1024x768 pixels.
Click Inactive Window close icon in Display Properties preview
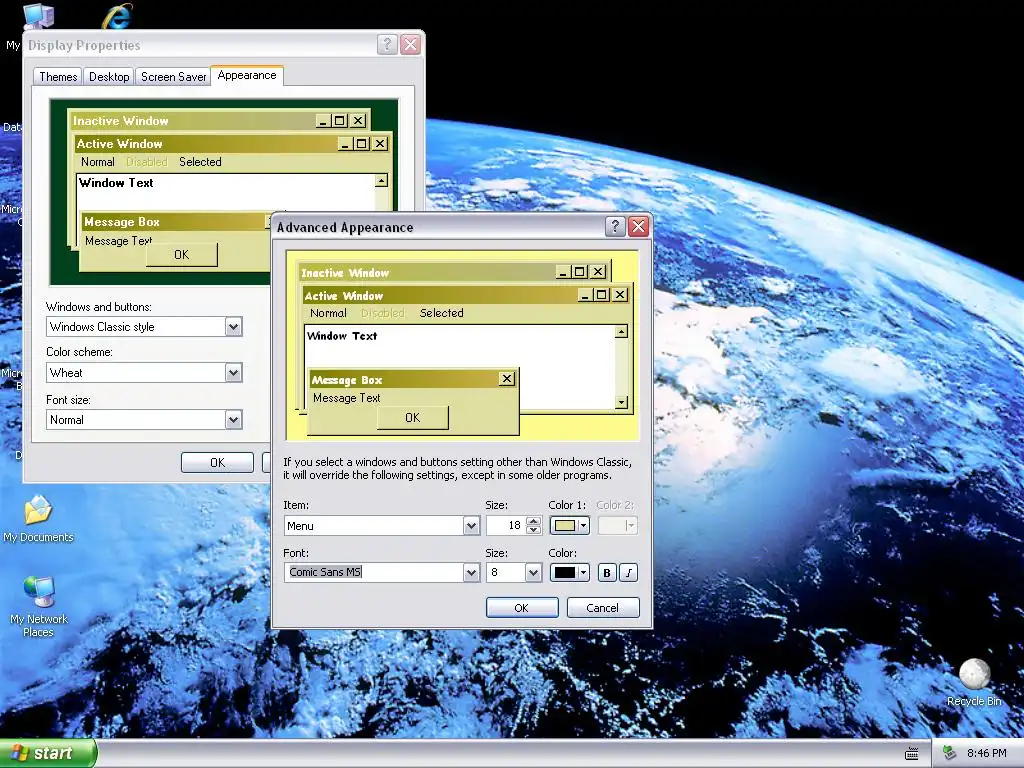(x=358, y=121)
